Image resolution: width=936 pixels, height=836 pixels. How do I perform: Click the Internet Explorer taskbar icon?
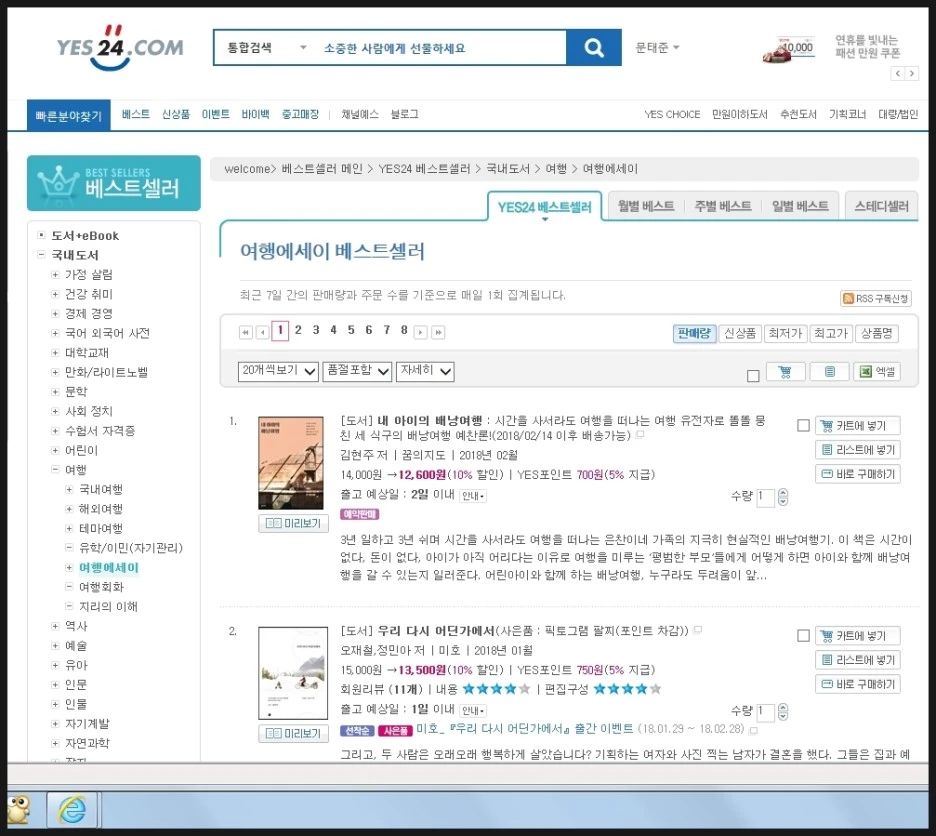tap(72, 810)
